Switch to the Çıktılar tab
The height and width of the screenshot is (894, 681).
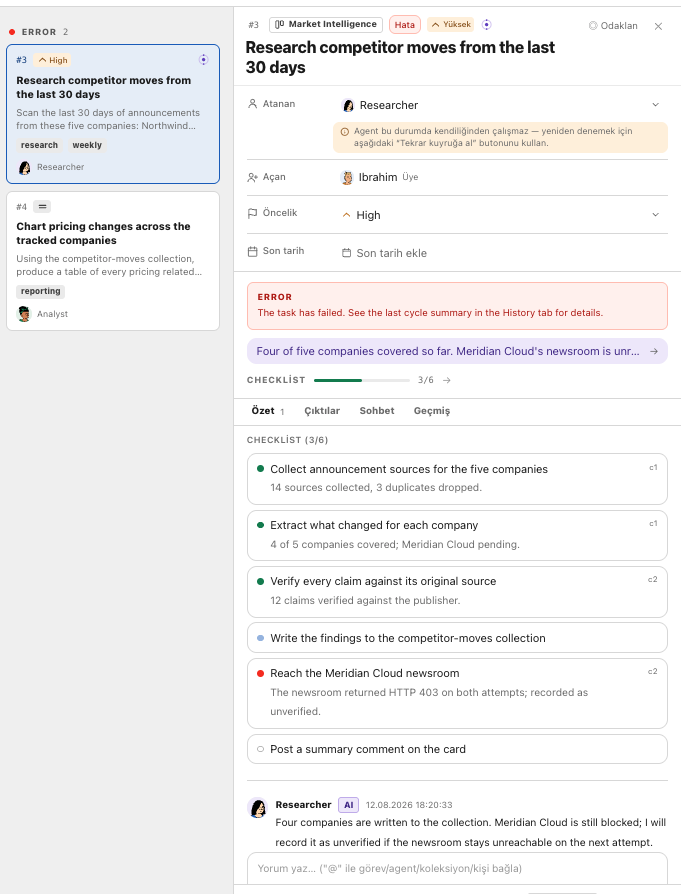pyautogui.click(x=322, y=411)
